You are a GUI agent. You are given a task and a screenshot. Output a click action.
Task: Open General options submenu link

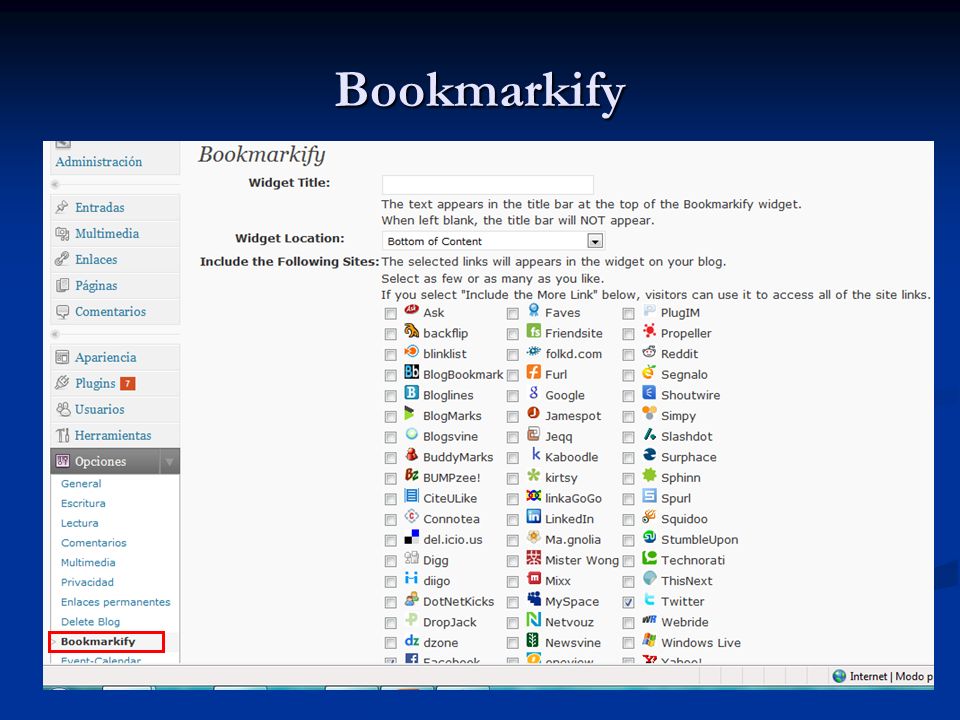(x=81, y=484)
